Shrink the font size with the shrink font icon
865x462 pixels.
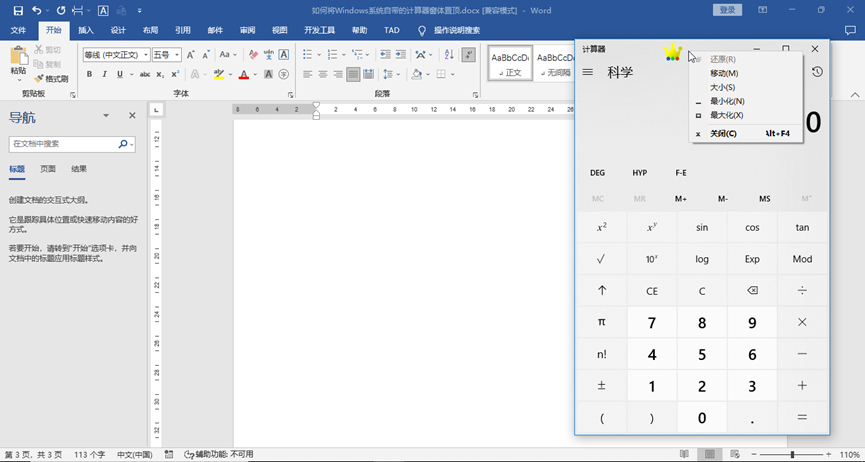coord(206,55)
